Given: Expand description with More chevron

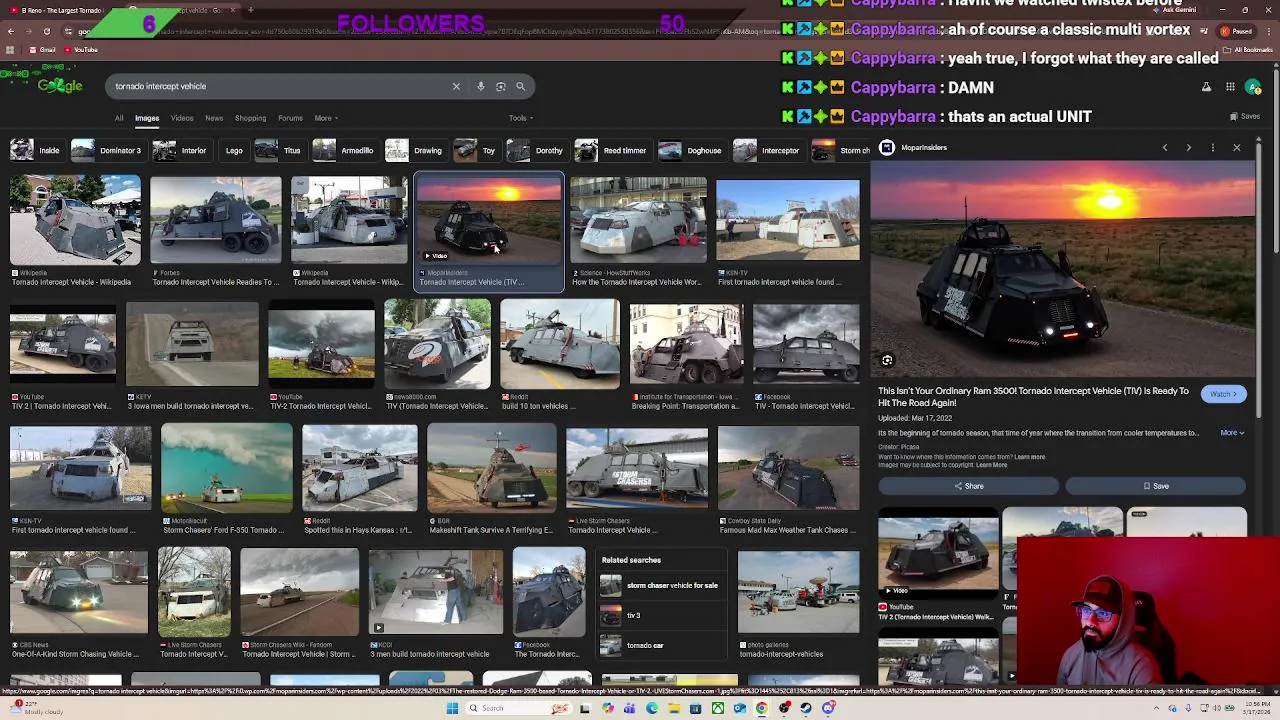Looking at the screenshot, I should [x=1232, y=433].
